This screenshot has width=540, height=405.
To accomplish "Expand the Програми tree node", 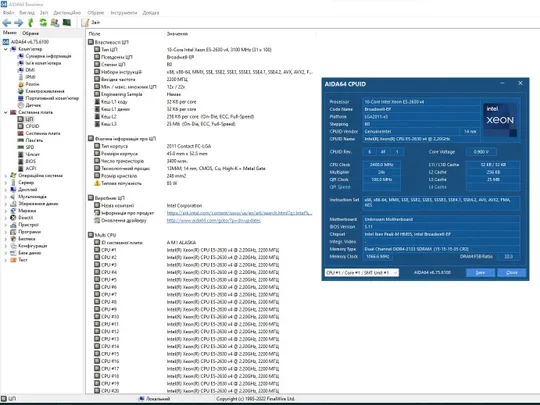I will click(x=6, y=231).
